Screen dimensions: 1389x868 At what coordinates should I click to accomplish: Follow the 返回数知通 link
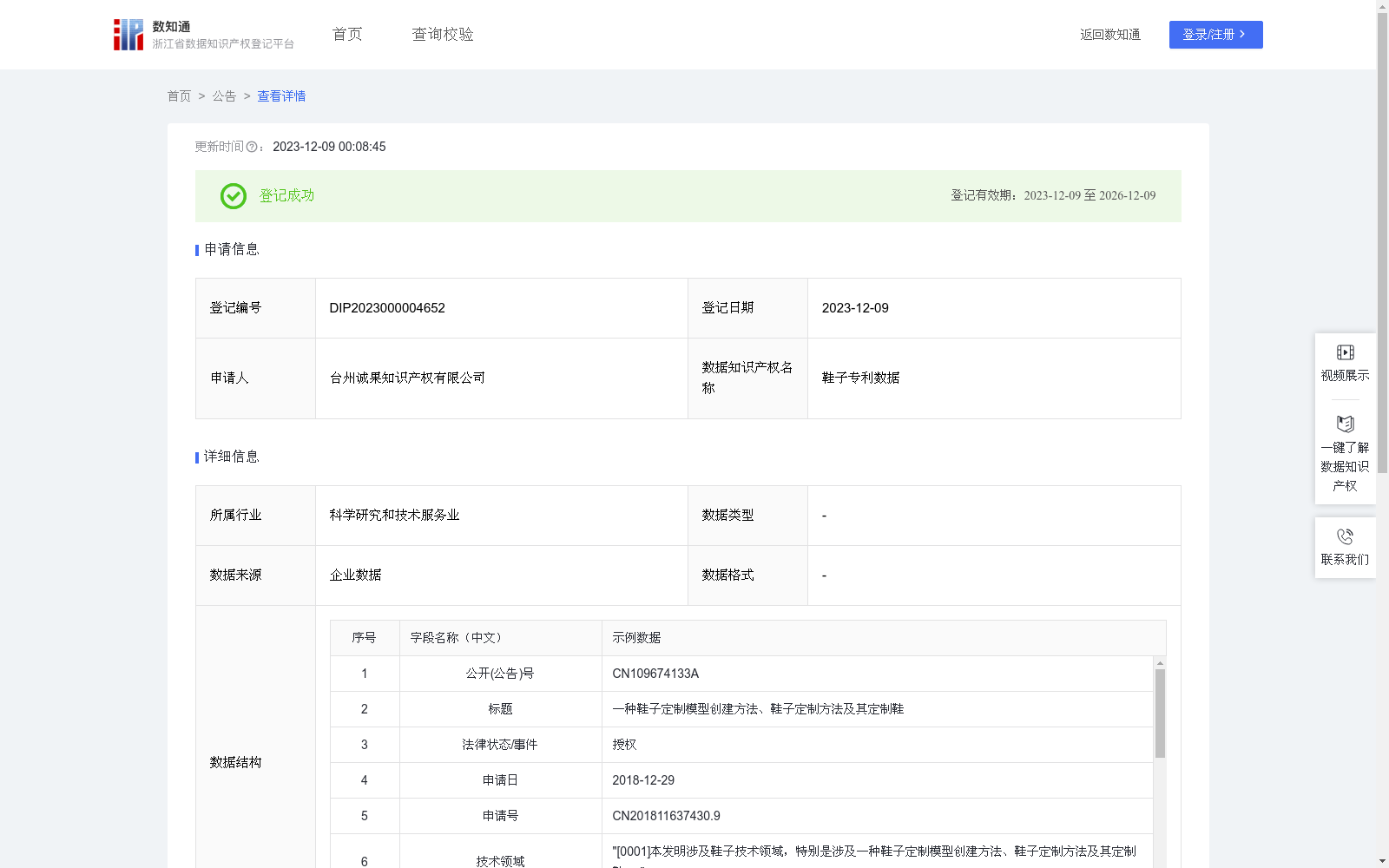[x=1110, y=35]
